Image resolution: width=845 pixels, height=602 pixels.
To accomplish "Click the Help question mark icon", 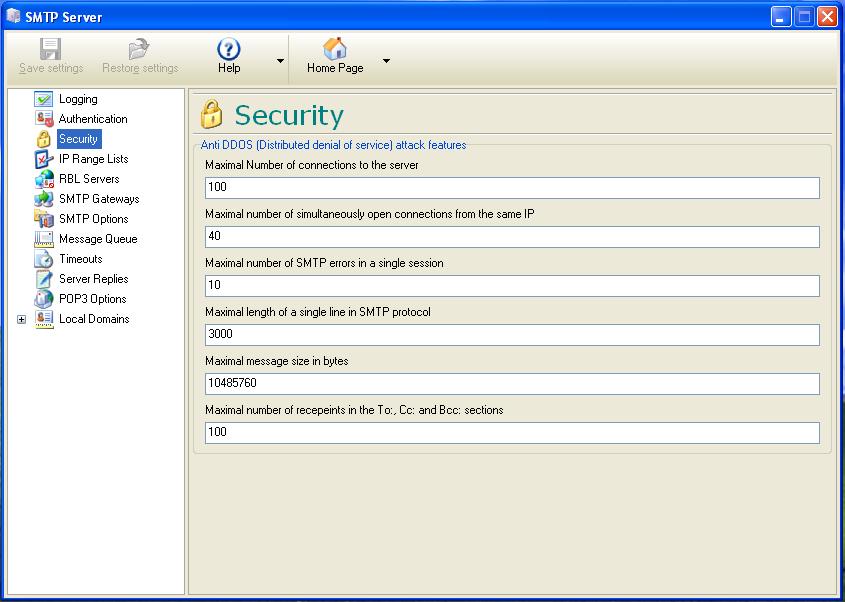I will (228, 49).
